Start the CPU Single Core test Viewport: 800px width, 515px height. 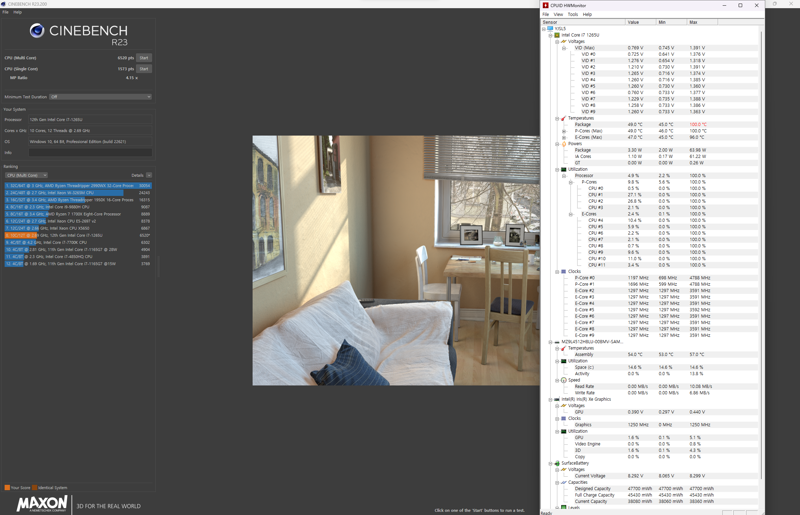[x=144, y=68]
